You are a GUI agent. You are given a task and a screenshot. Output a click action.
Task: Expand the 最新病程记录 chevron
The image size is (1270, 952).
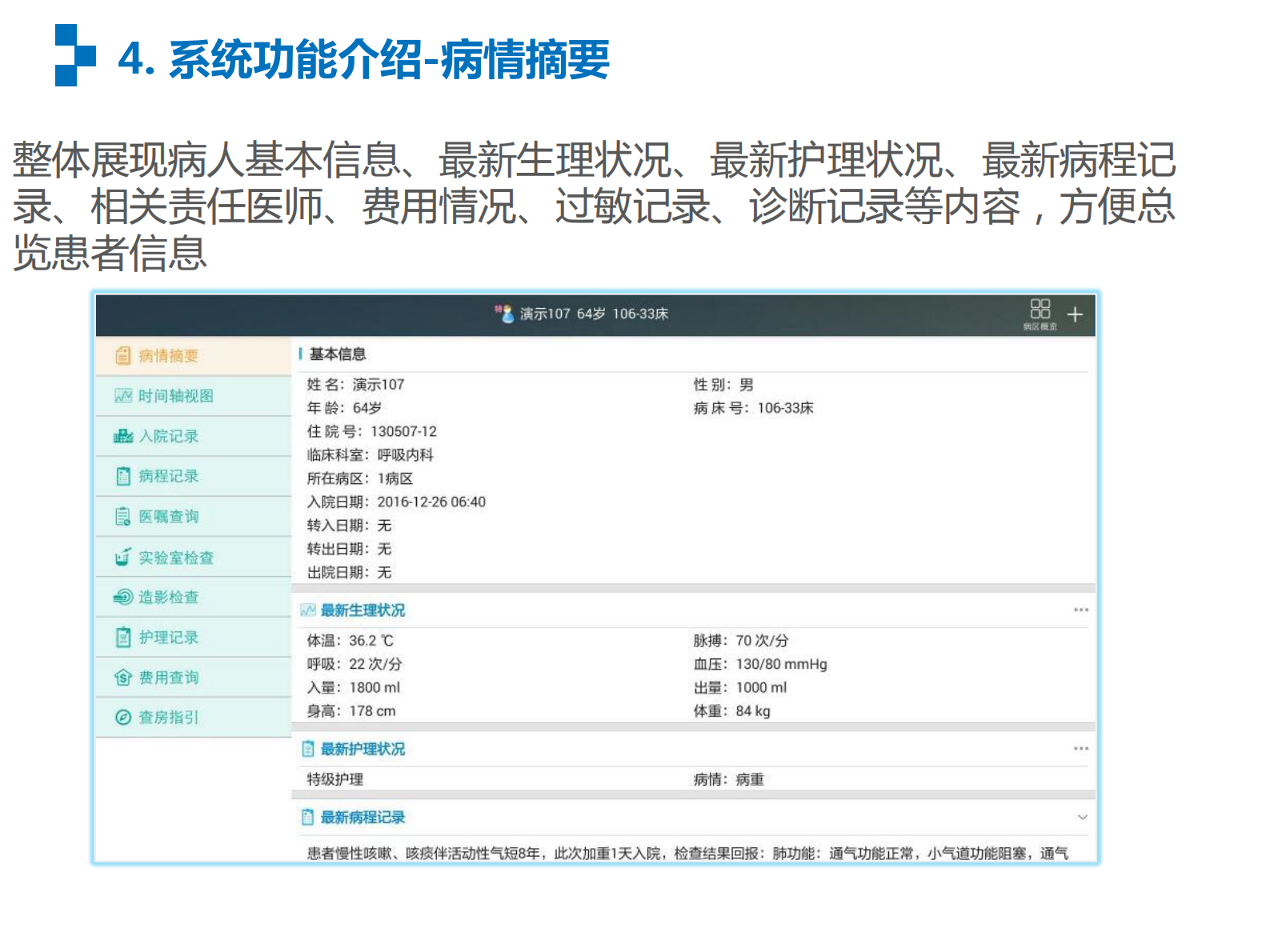pos(1082,817)
